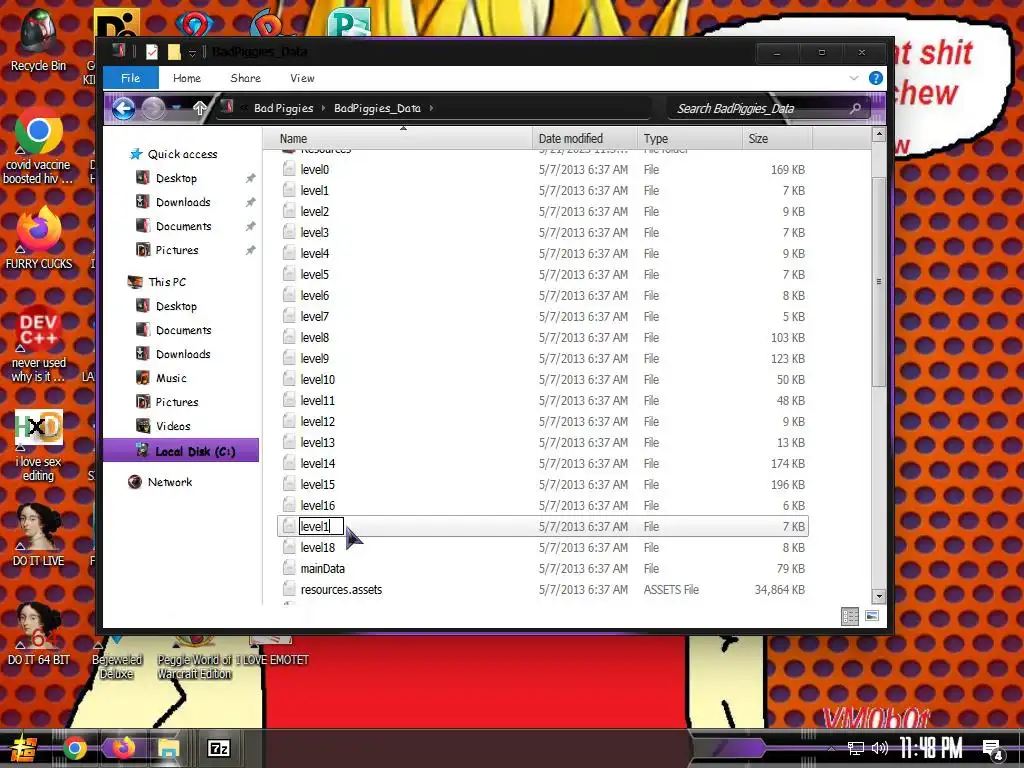Click the Properties icon in the title bar

(x=152, y=52)
